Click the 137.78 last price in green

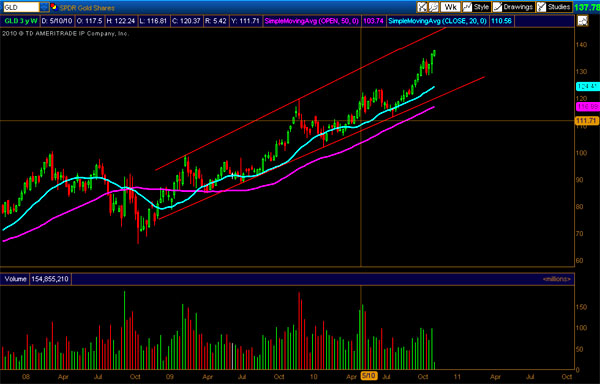pyautogui.click(x=587, y=7)
